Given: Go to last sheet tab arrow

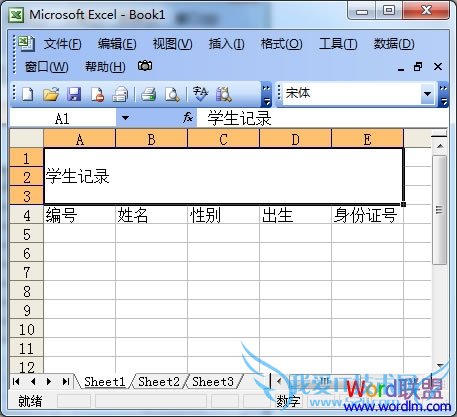Looking at the screenshot, I should 66,381.
